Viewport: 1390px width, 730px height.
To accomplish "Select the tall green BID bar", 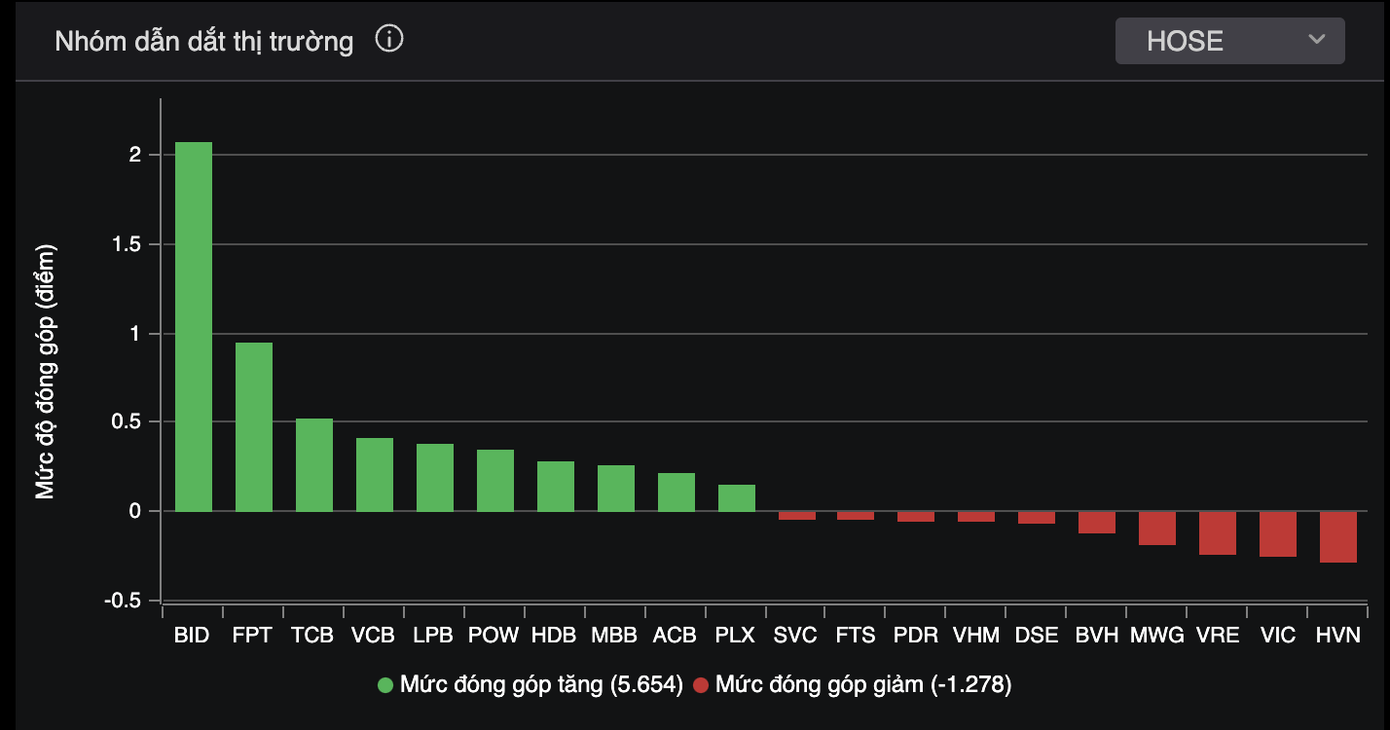I will (x=193, y=327).
